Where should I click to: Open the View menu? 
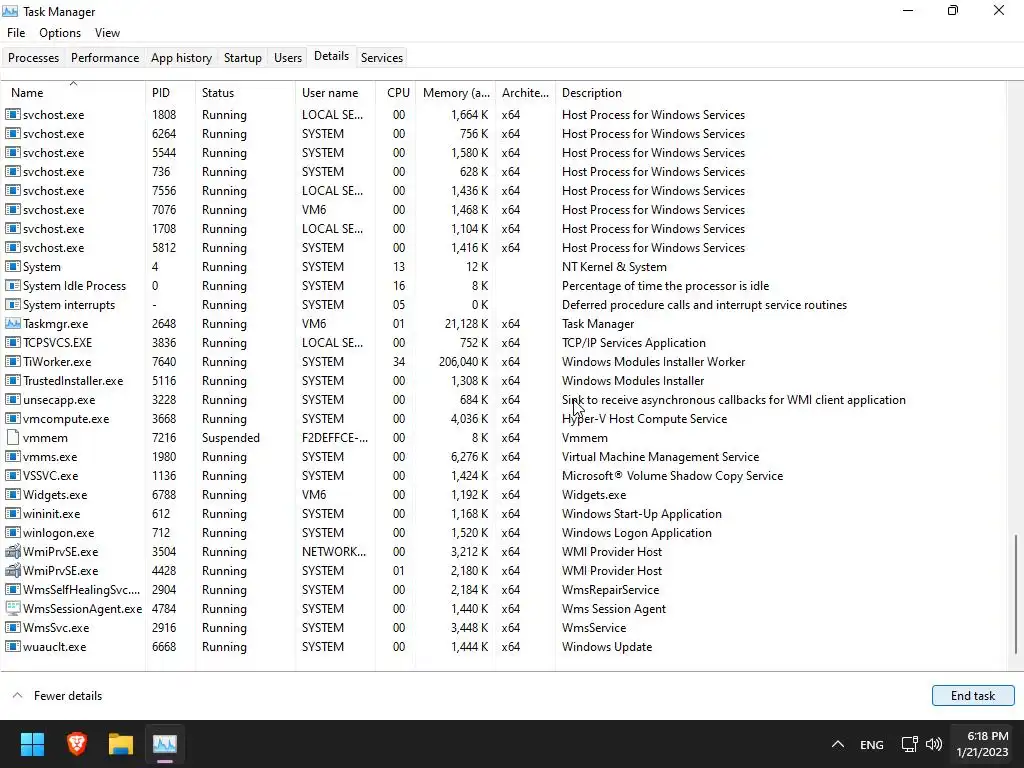pyautogui.click(x=107, y=33)
